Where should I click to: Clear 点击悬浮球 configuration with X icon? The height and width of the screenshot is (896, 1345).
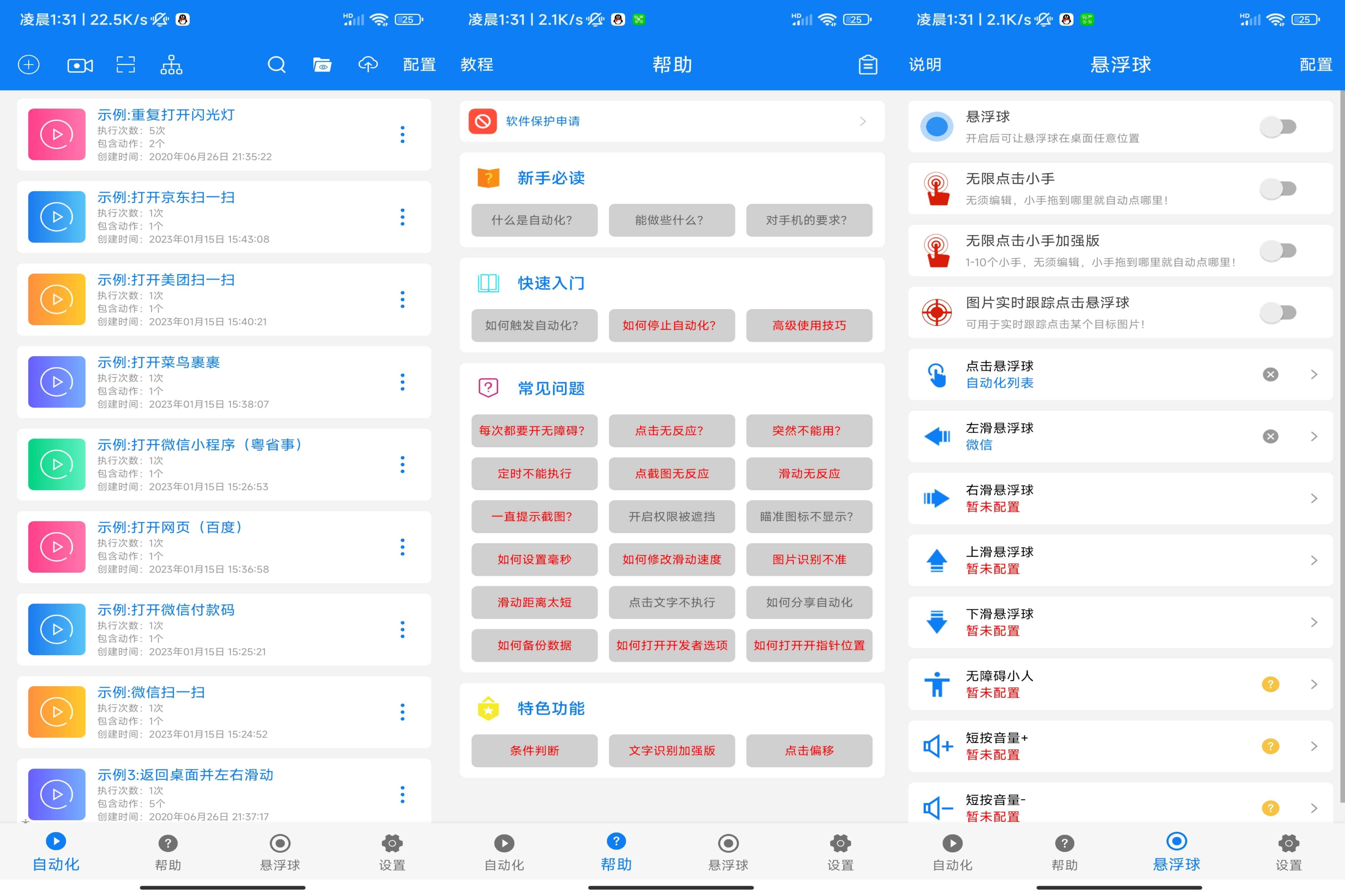click(x=1270, y=374)
